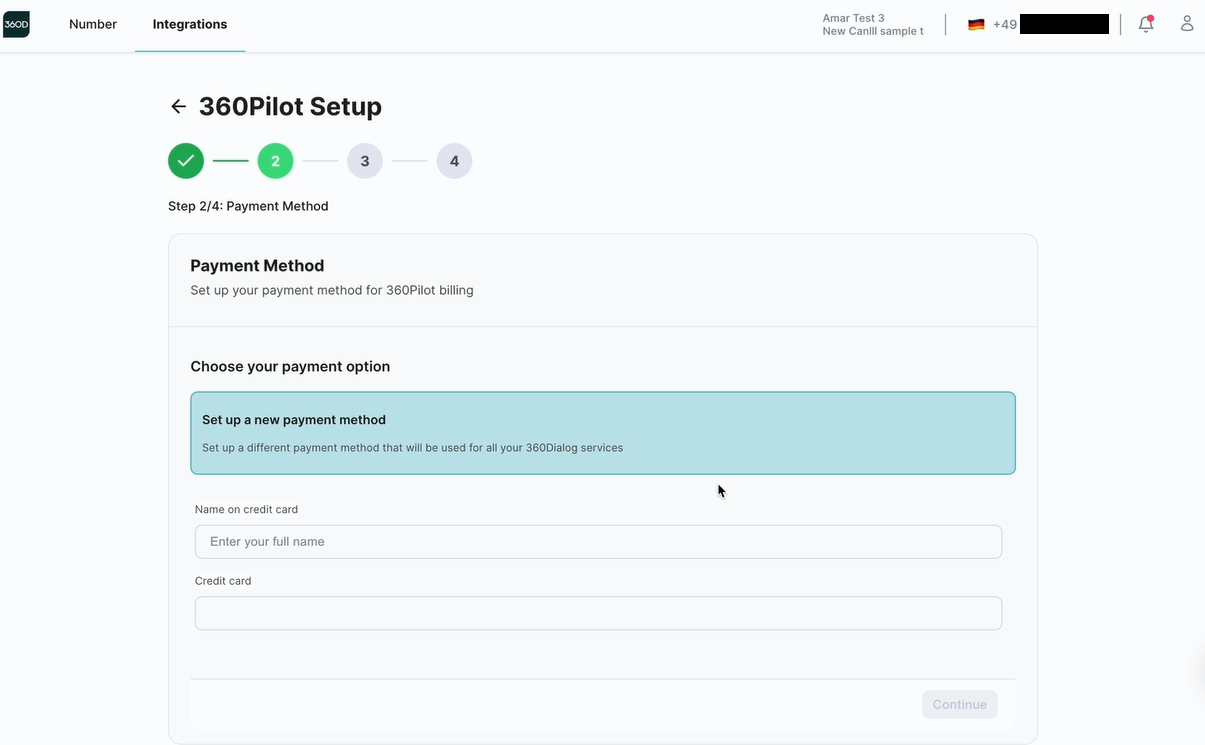The width and height of the screenshot is (1205, 745).
Task: Click the 'Step 2/4: Payment Method' text
Action: pyautogui.click(x=248, y=206)
